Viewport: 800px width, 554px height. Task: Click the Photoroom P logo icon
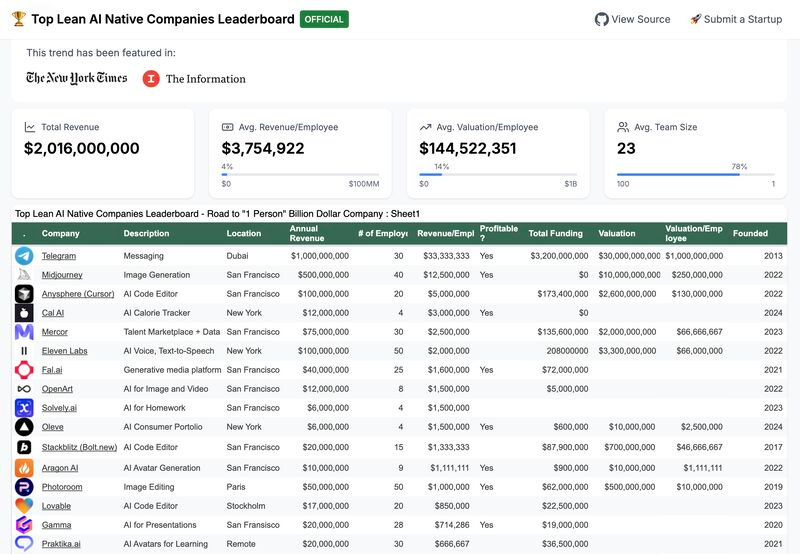tap(24, 487)
